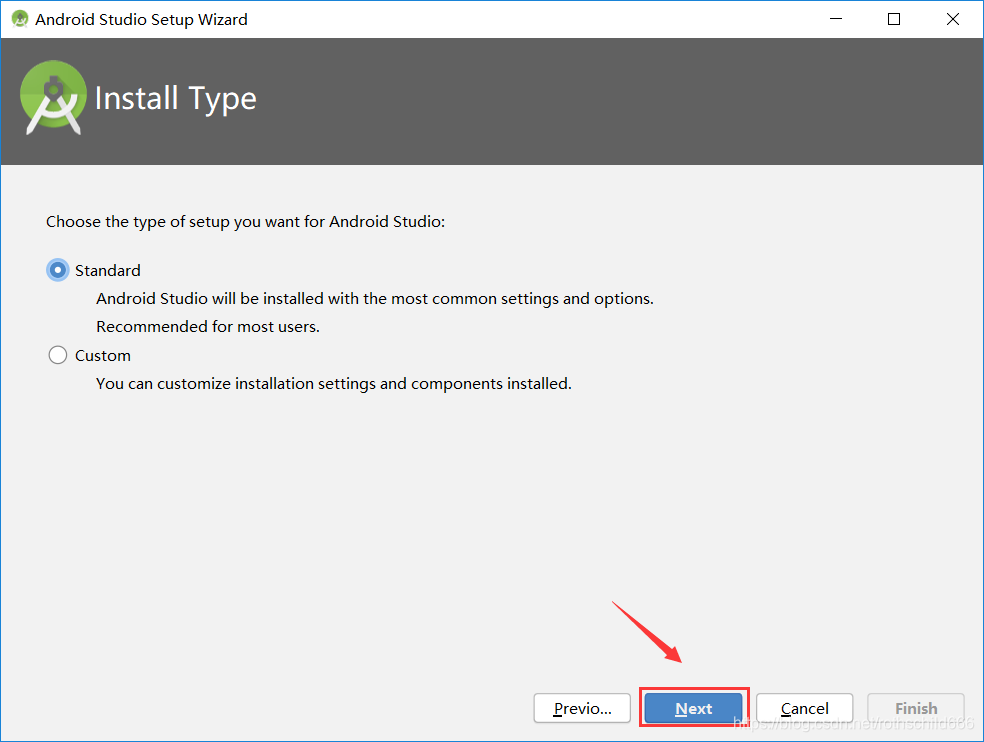Screen dimensions: 984x742
Task: Click the grayed-out Finish button
Action: [916, 708]
